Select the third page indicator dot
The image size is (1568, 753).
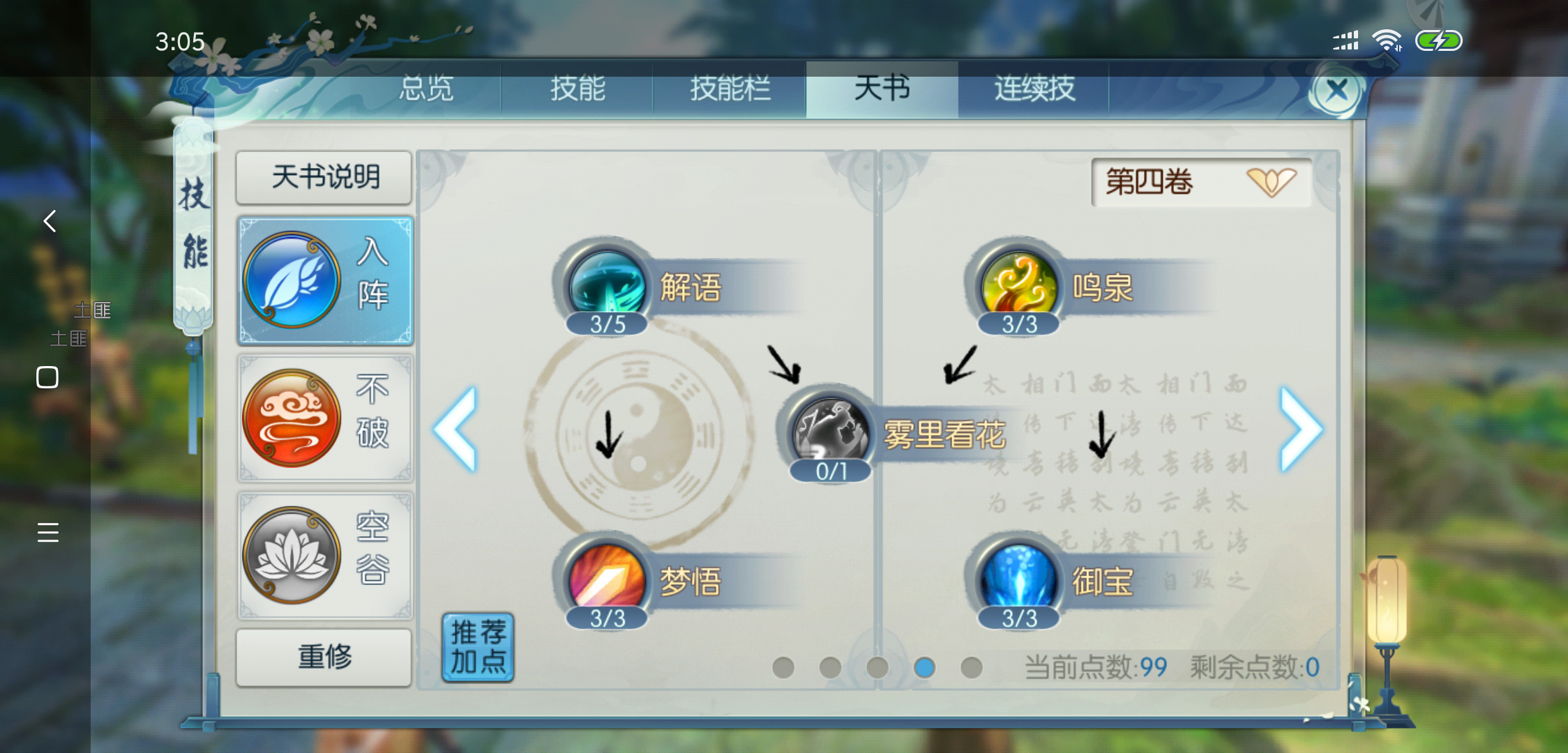877,667
